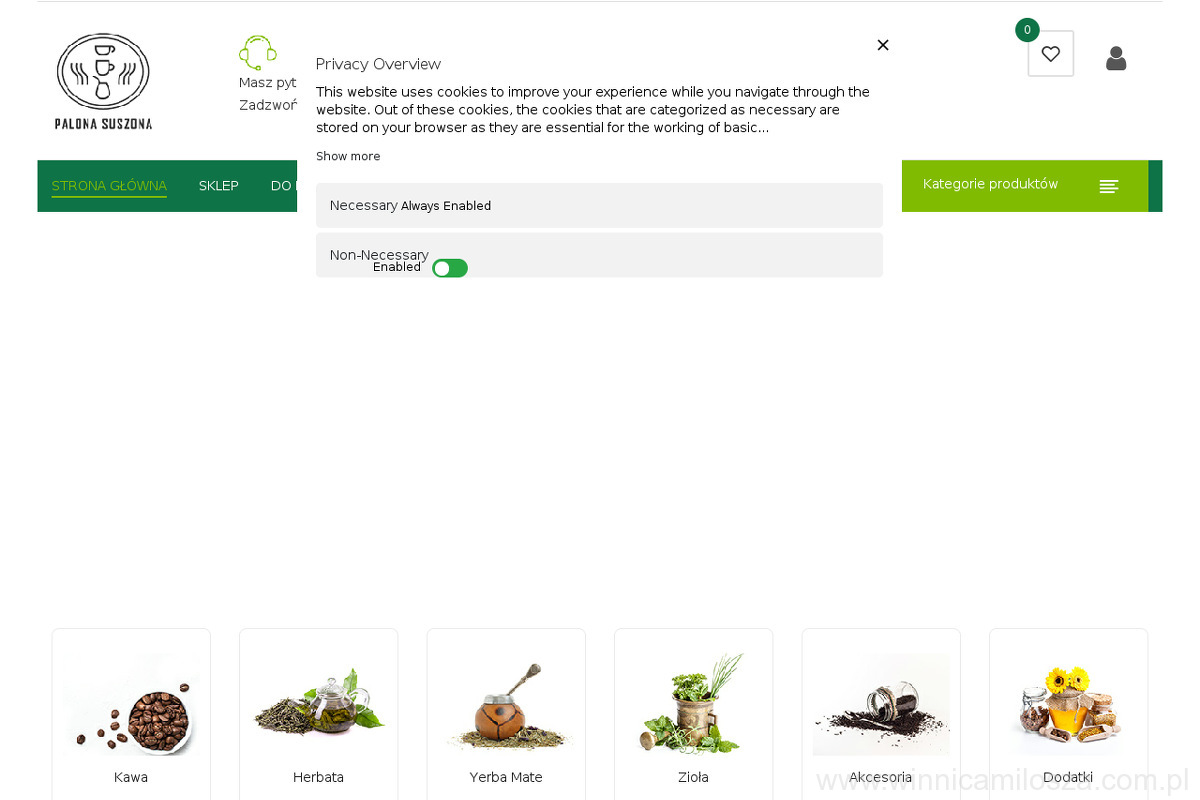Click the Kategorie produktów list icon
Image resolution: width=1200 pixels, height=800 pixels.
1109,186
